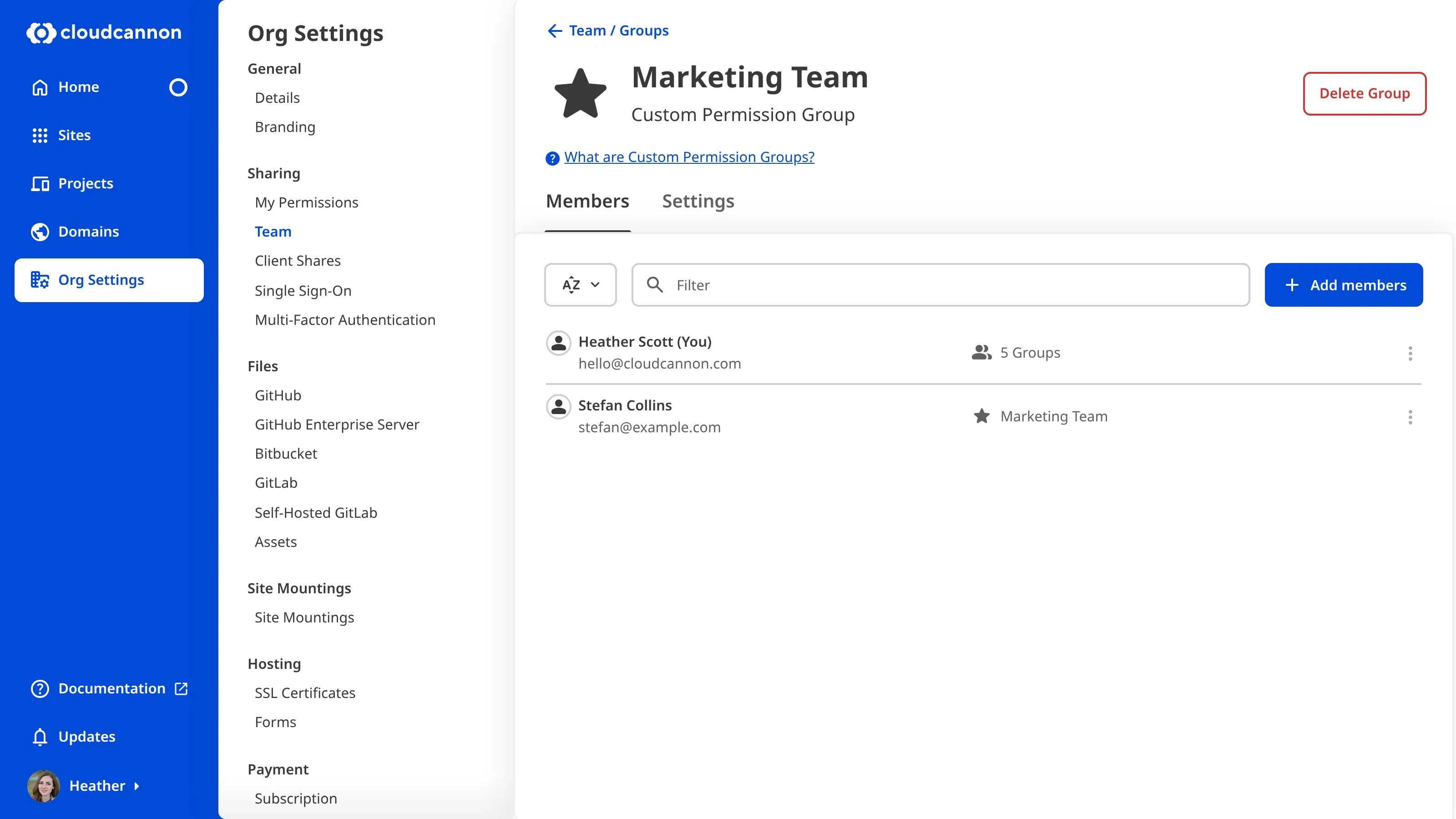Click the Projects devices icon

(x=40, y=184)
